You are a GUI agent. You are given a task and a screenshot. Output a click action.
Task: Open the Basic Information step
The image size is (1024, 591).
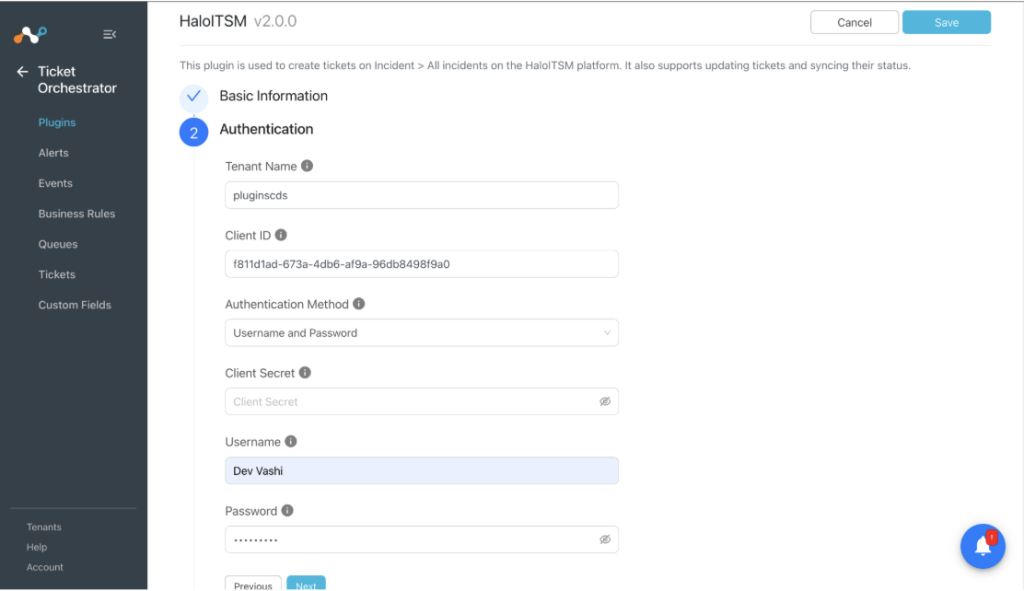click(x=273, y=96)
